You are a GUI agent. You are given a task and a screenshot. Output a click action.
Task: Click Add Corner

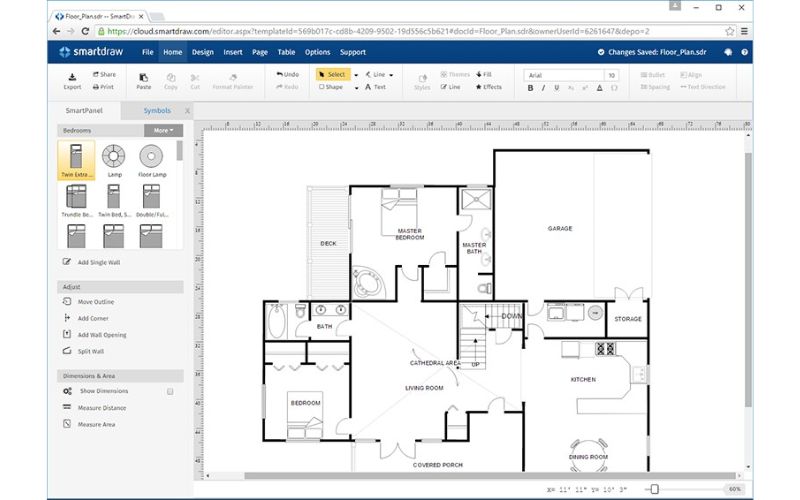[86, 318]
